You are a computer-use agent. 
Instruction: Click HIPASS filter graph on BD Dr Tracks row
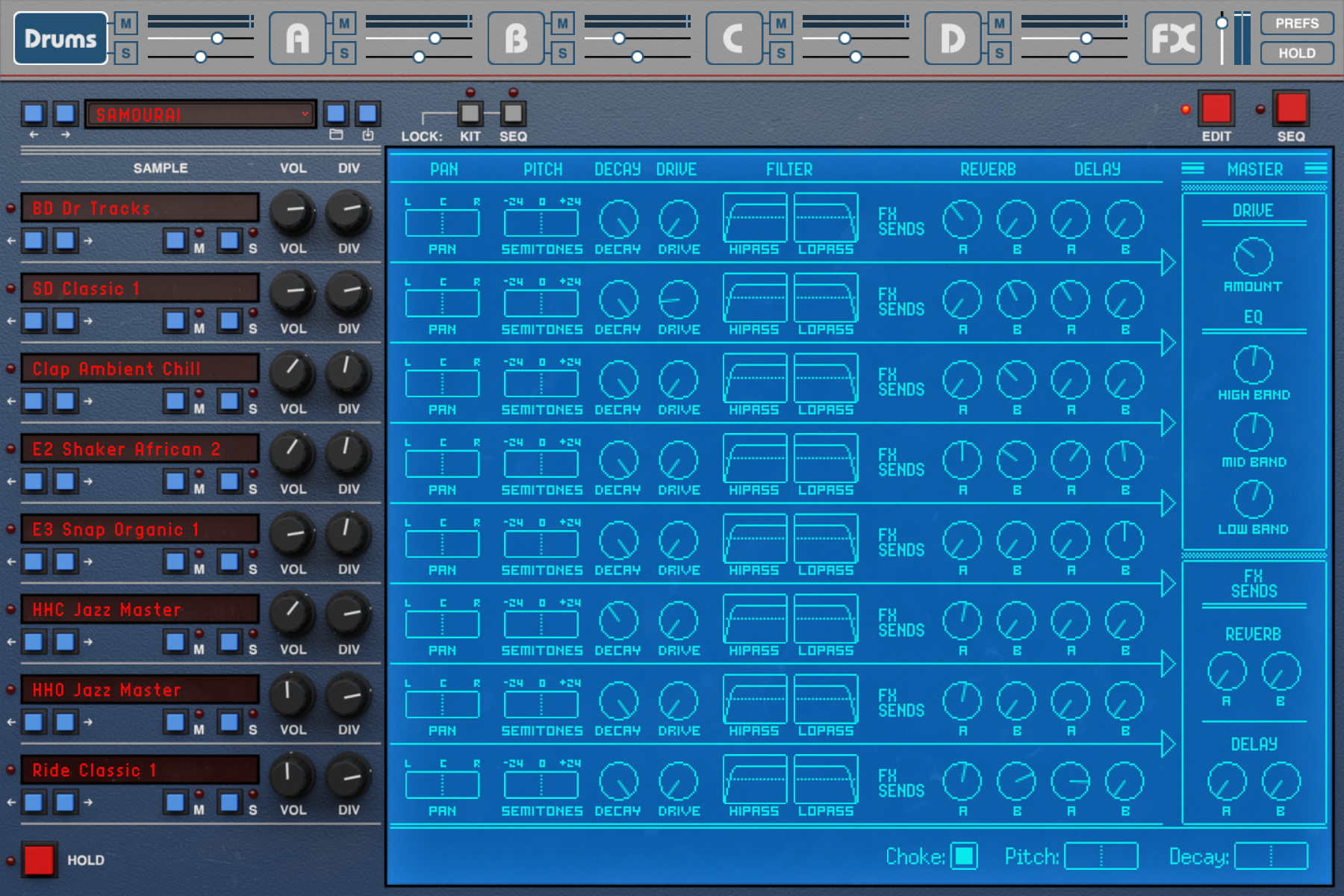pyautogui.click(x=754, y=217)
